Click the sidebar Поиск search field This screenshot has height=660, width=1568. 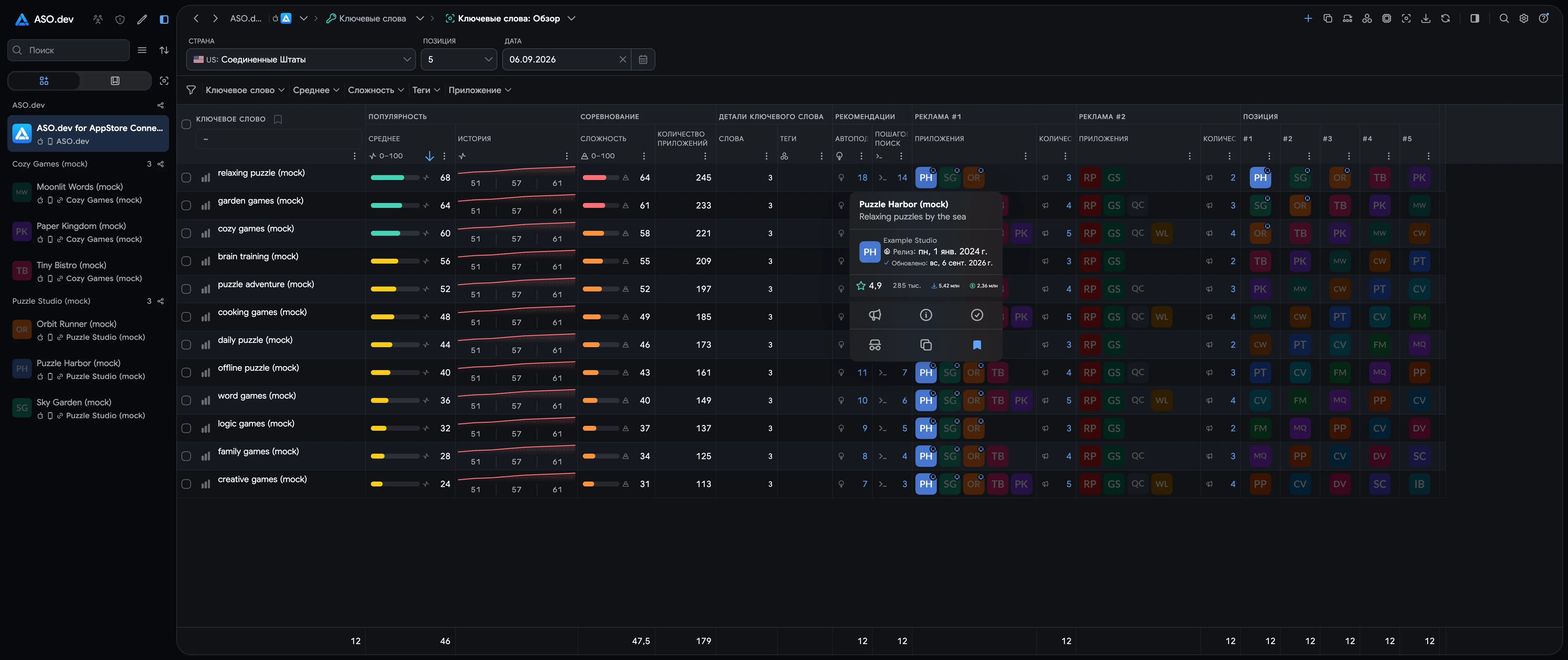pos(69,50)
